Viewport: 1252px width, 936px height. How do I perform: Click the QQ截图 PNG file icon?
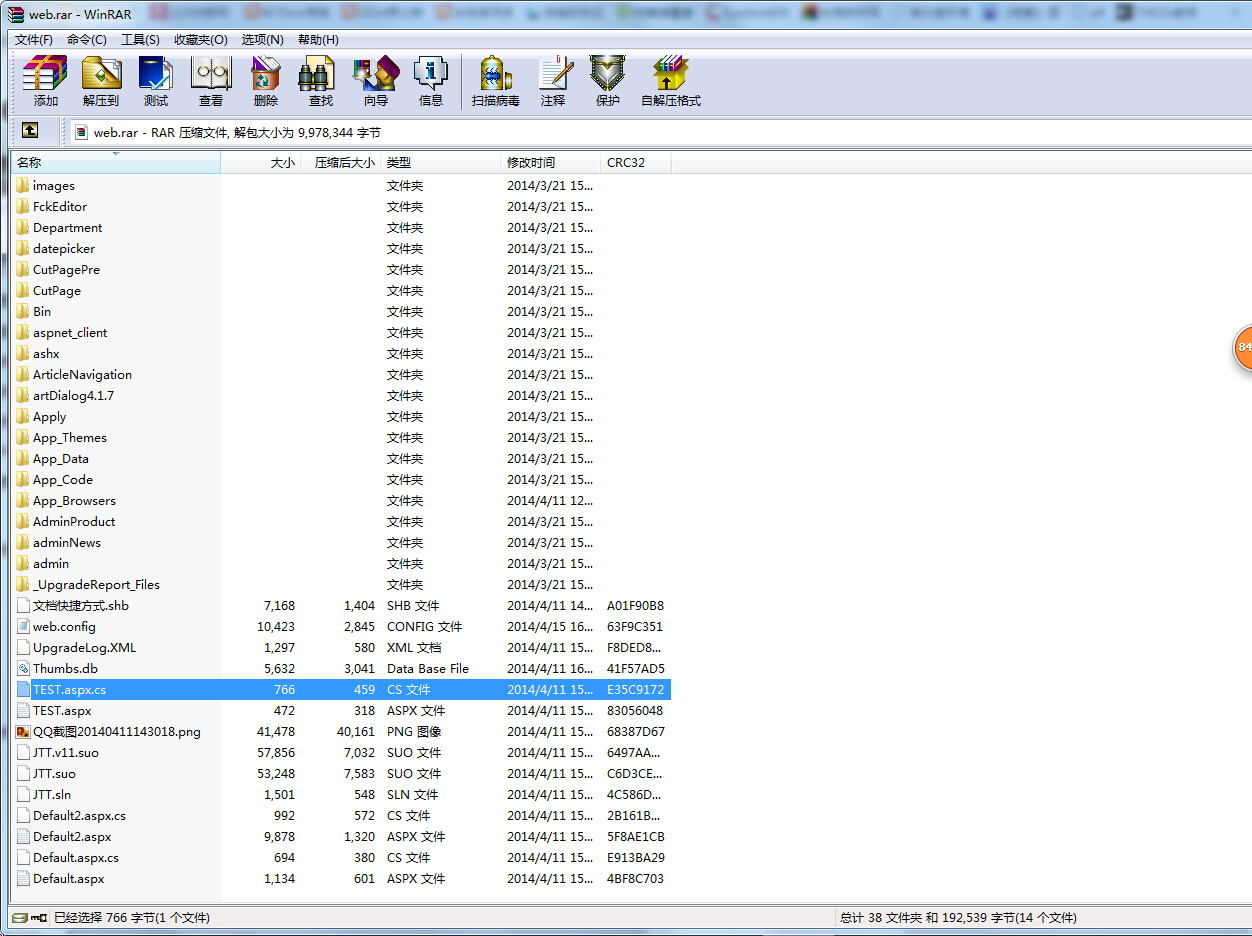tap(23, 731)
